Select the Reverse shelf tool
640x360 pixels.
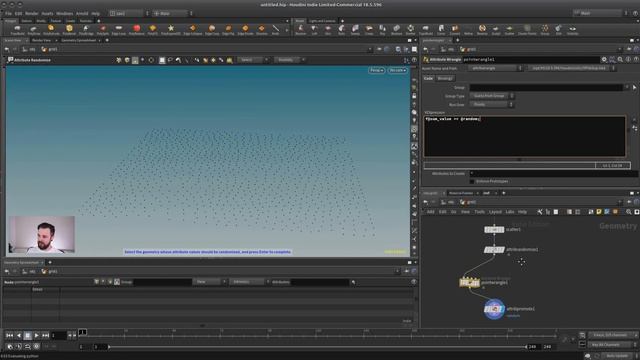point(482,29)
